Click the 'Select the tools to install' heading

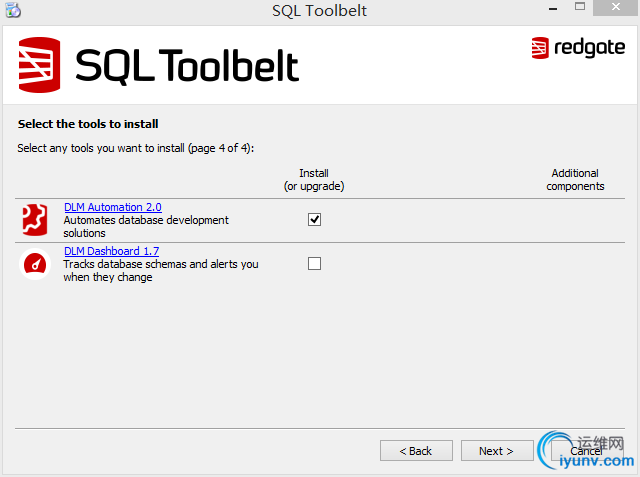pos(88,124)
